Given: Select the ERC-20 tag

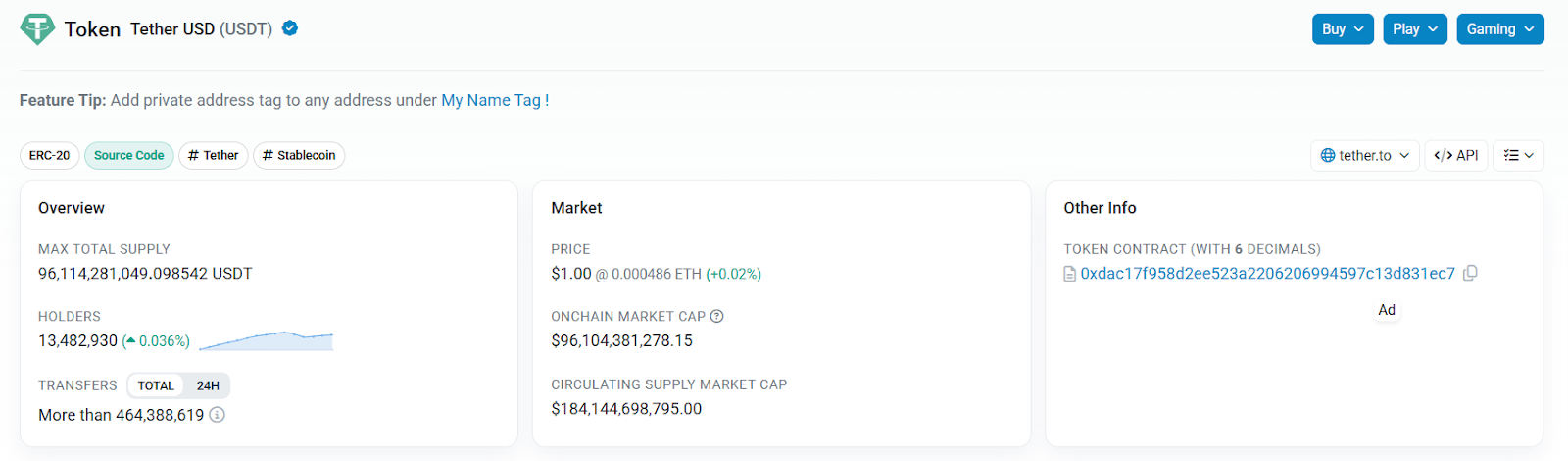Looking at the screenshot, I should tap(49, 155).
